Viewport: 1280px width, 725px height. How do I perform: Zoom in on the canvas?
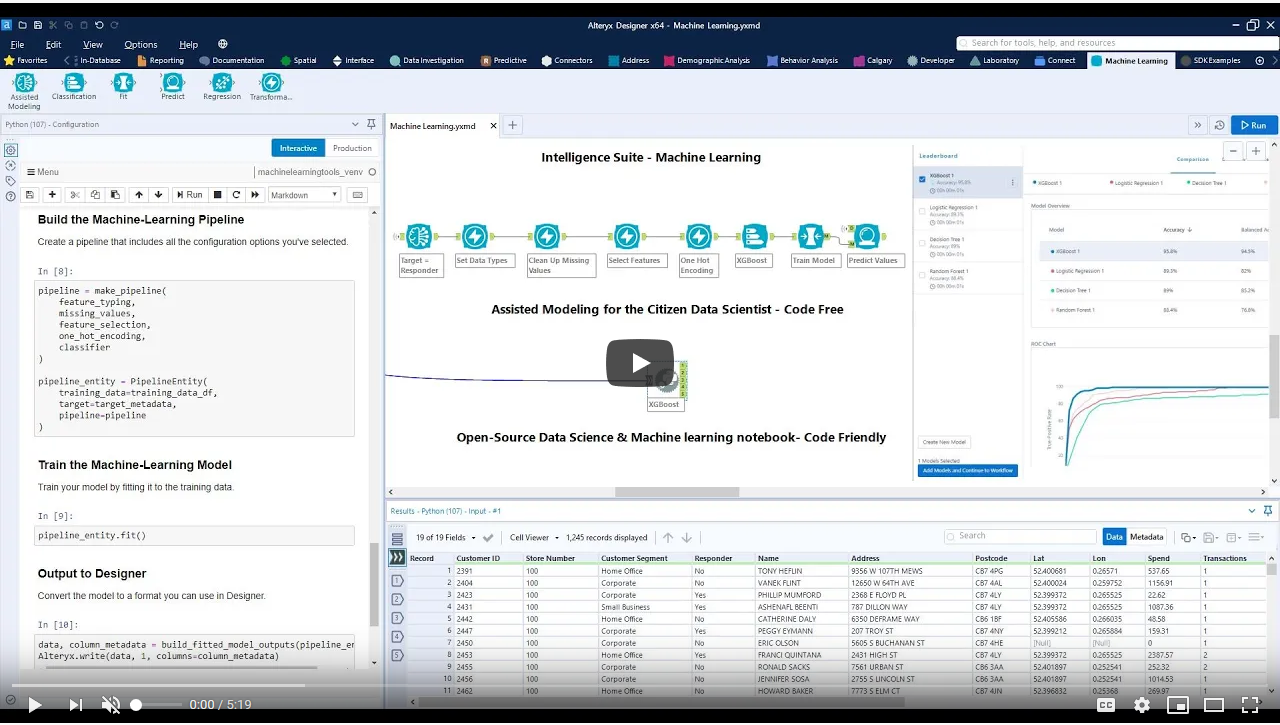coord(1256,151)
